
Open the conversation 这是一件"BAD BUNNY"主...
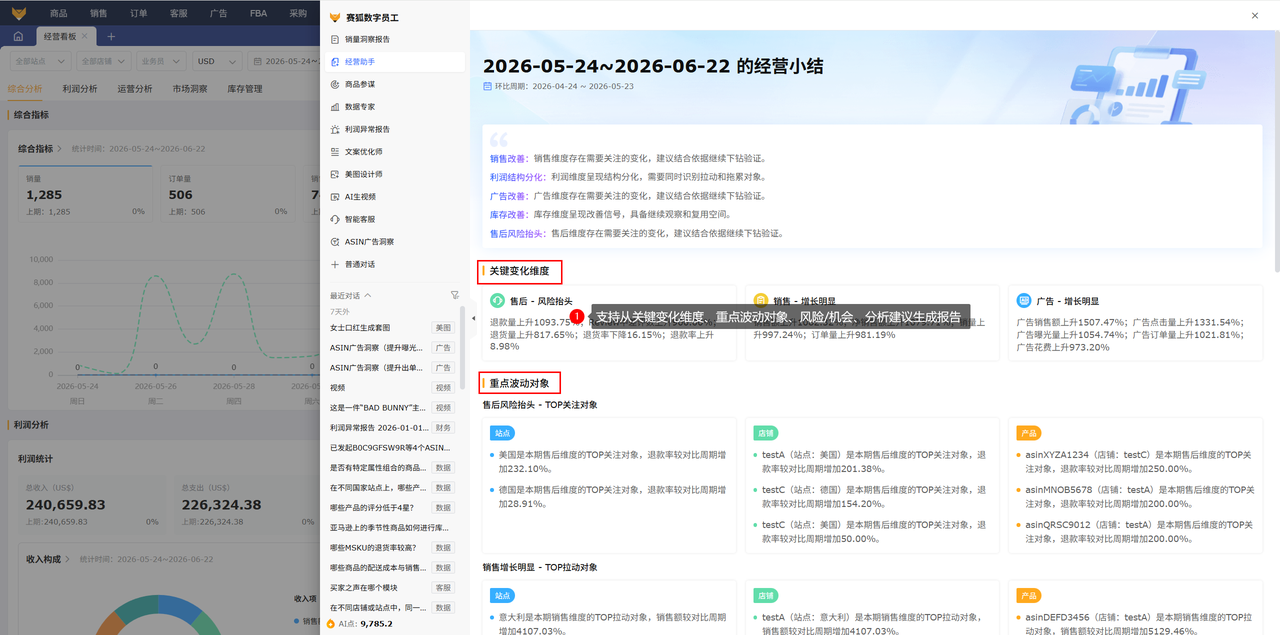(376, 408)
